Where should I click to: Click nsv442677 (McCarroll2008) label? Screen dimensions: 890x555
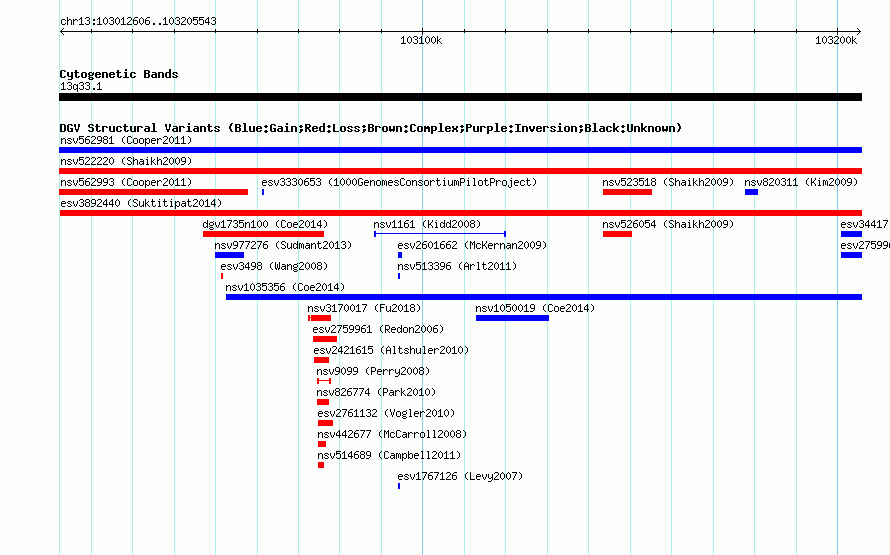[392, 434]
